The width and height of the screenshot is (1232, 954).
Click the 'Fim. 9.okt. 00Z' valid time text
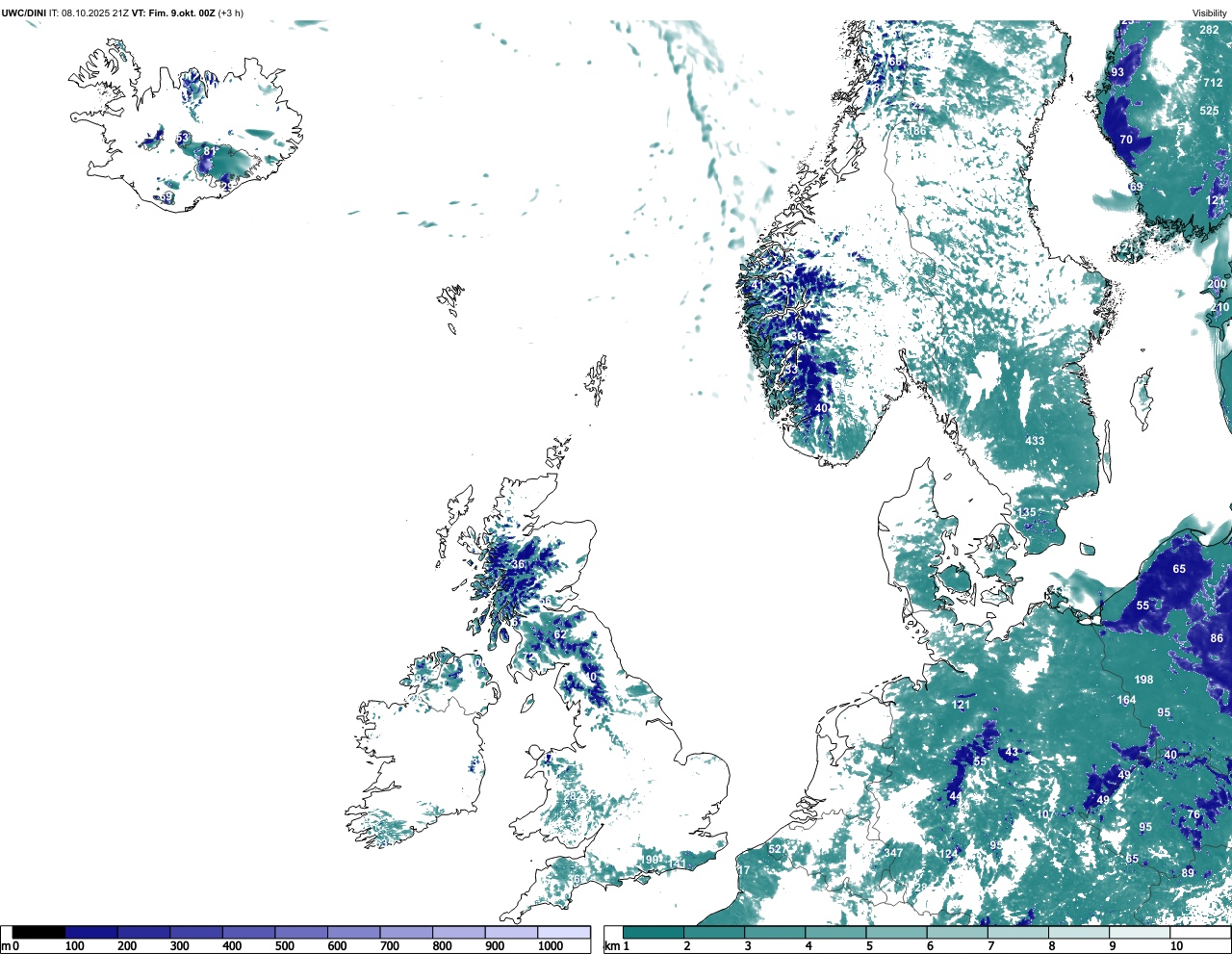pyautogui.click(x=183, y=13)
